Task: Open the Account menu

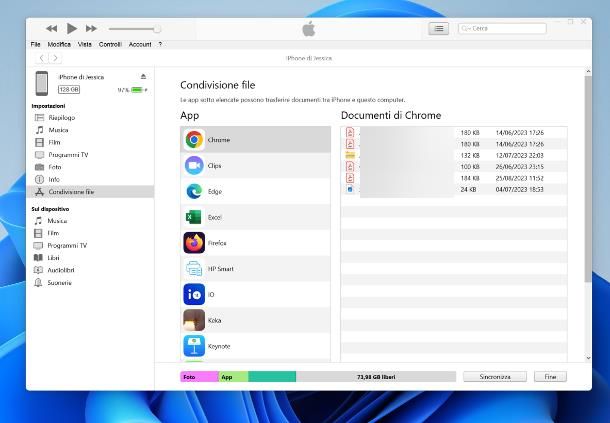Action: click(140, 44)
